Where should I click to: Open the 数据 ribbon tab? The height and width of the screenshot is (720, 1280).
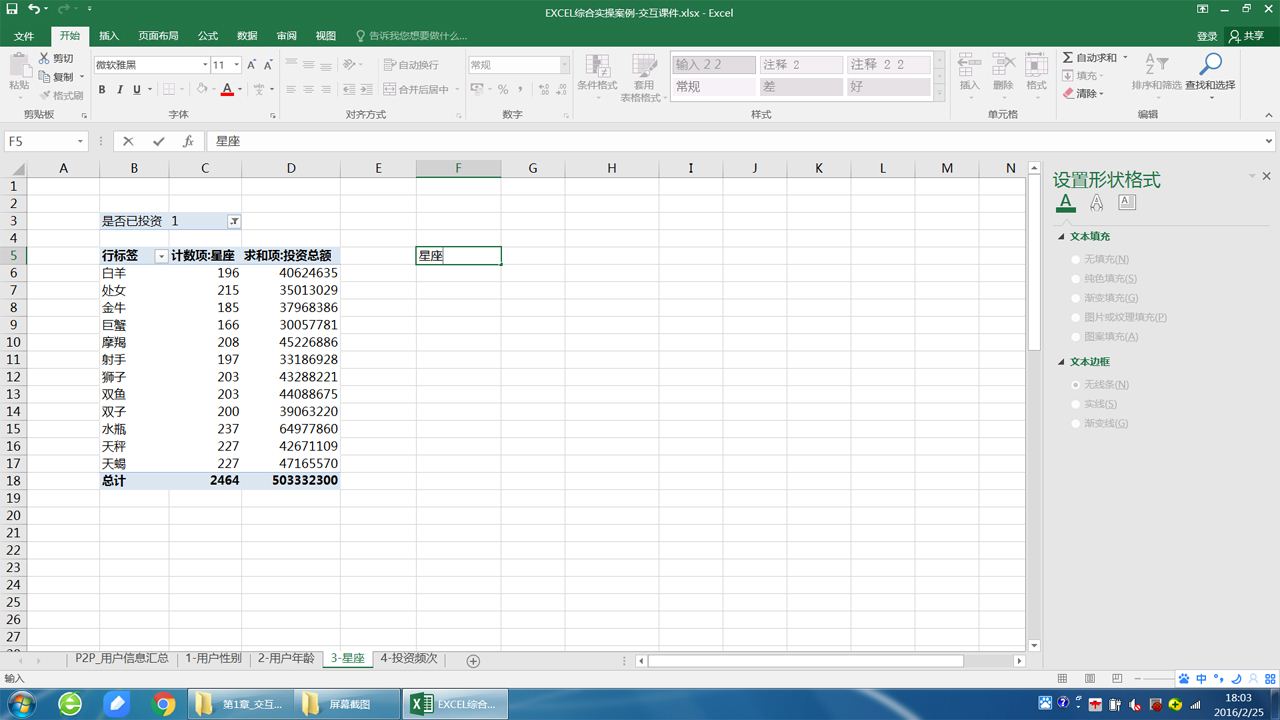[247, 36]
